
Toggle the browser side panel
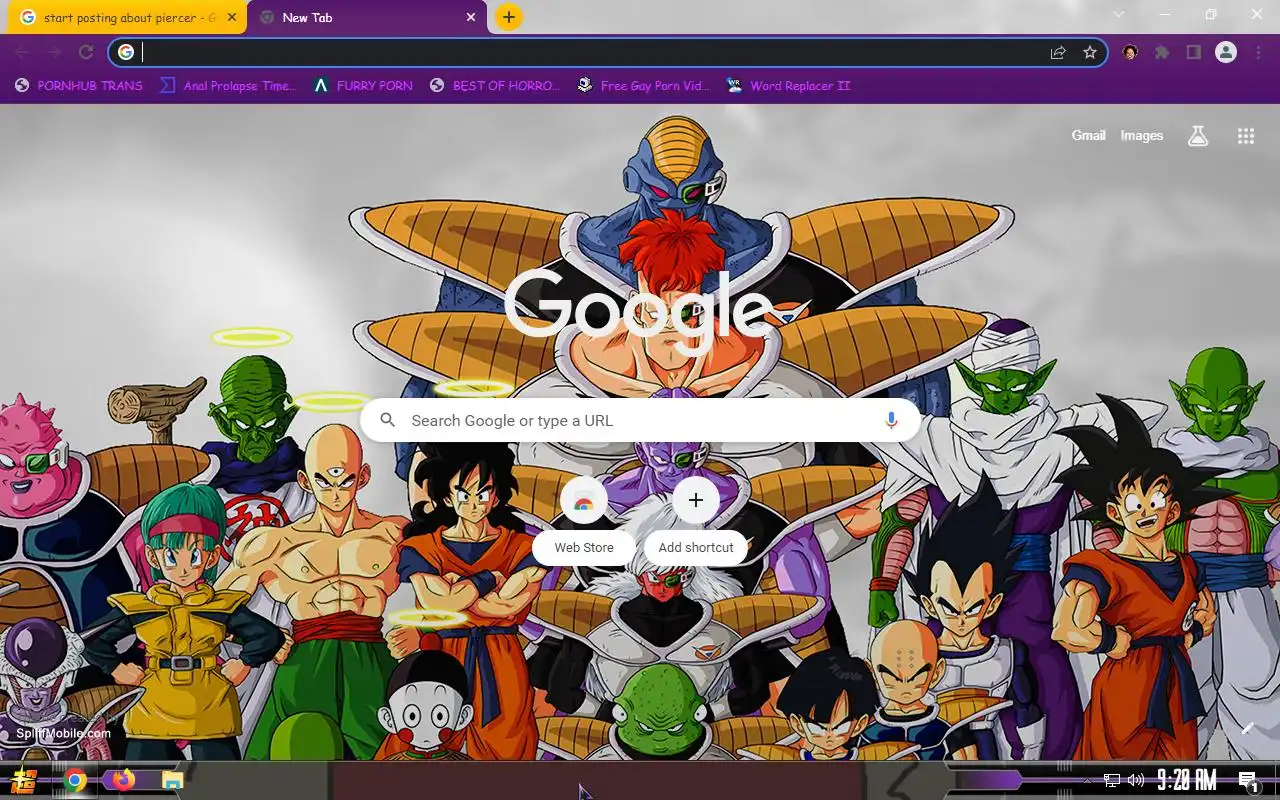[x=1193, y=52]
